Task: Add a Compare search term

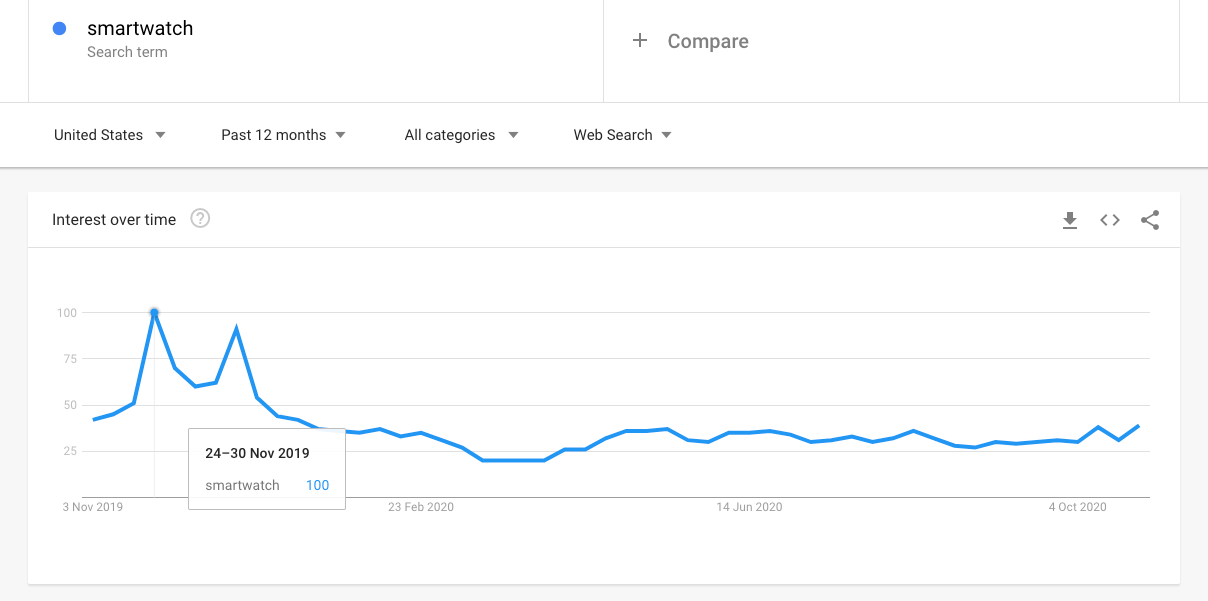Action: [x=708, y=41]
